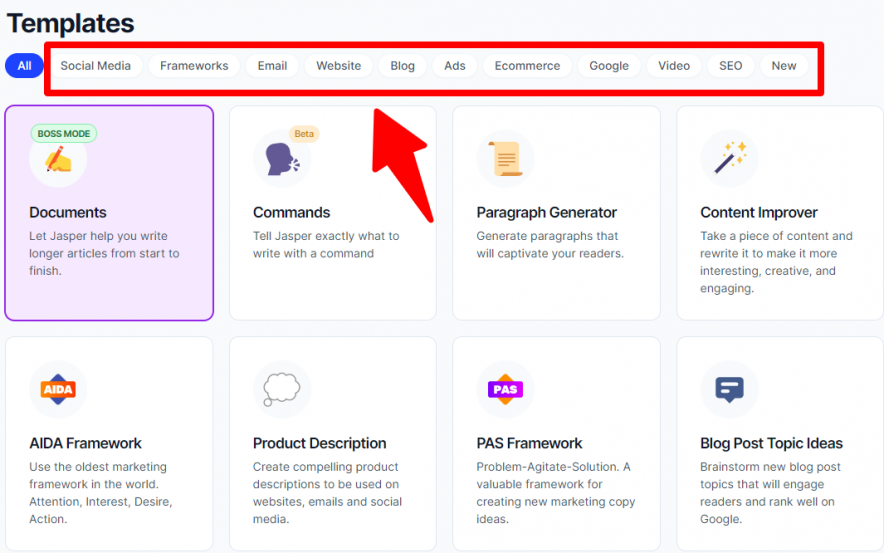Click 'Let Jasper help you write' description

(x=104, y=253)
